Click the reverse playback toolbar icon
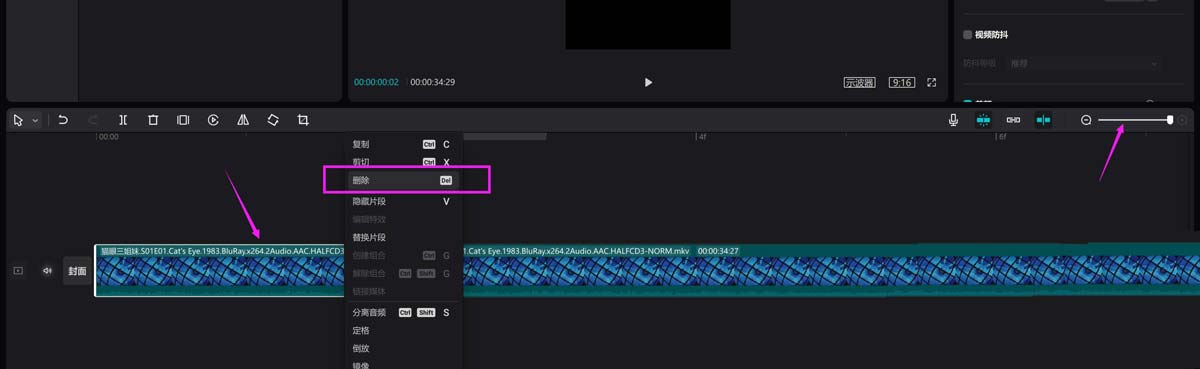 pos(213,120)
